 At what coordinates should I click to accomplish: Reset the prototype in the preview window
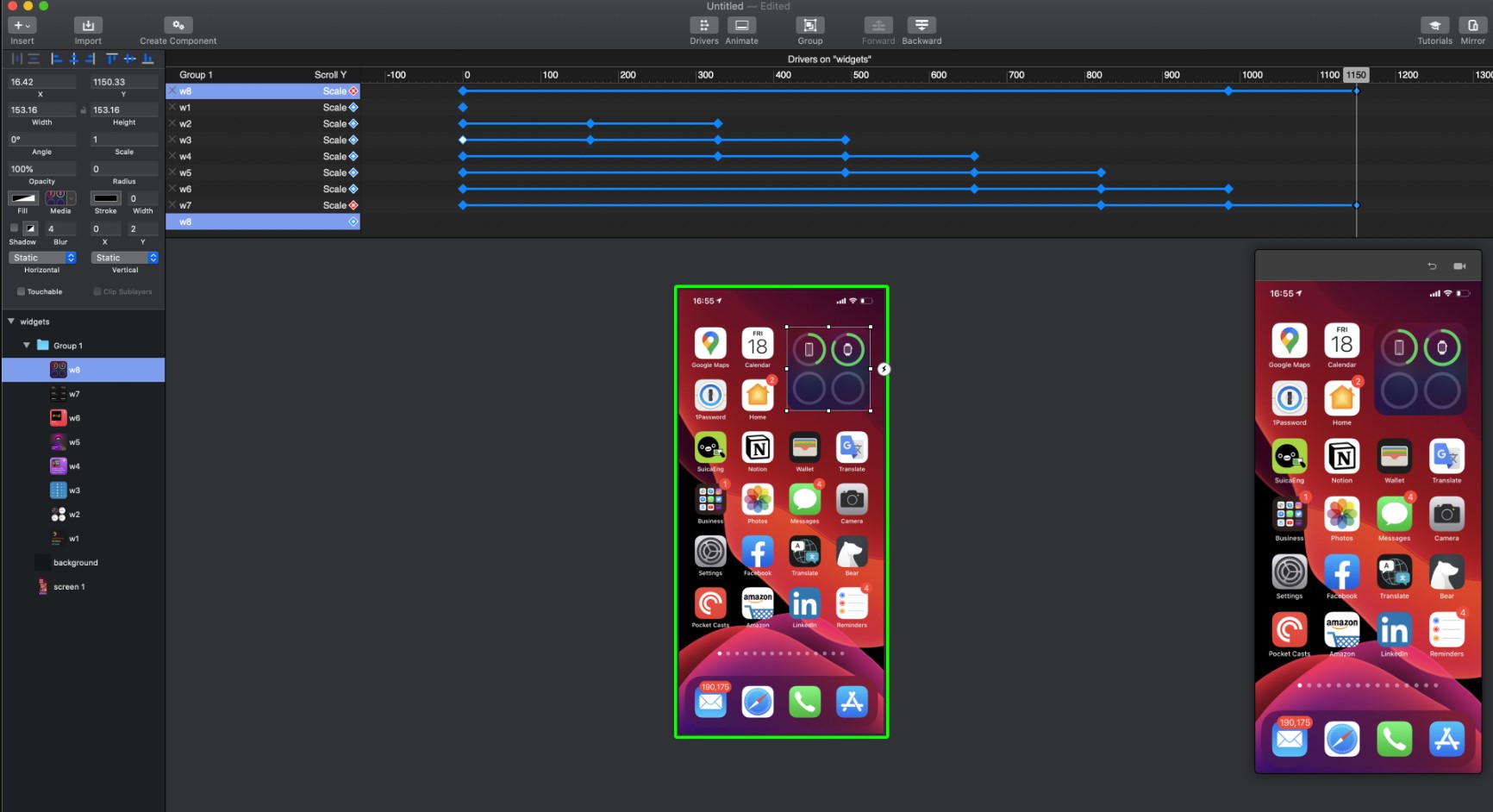click(1432, 266)
